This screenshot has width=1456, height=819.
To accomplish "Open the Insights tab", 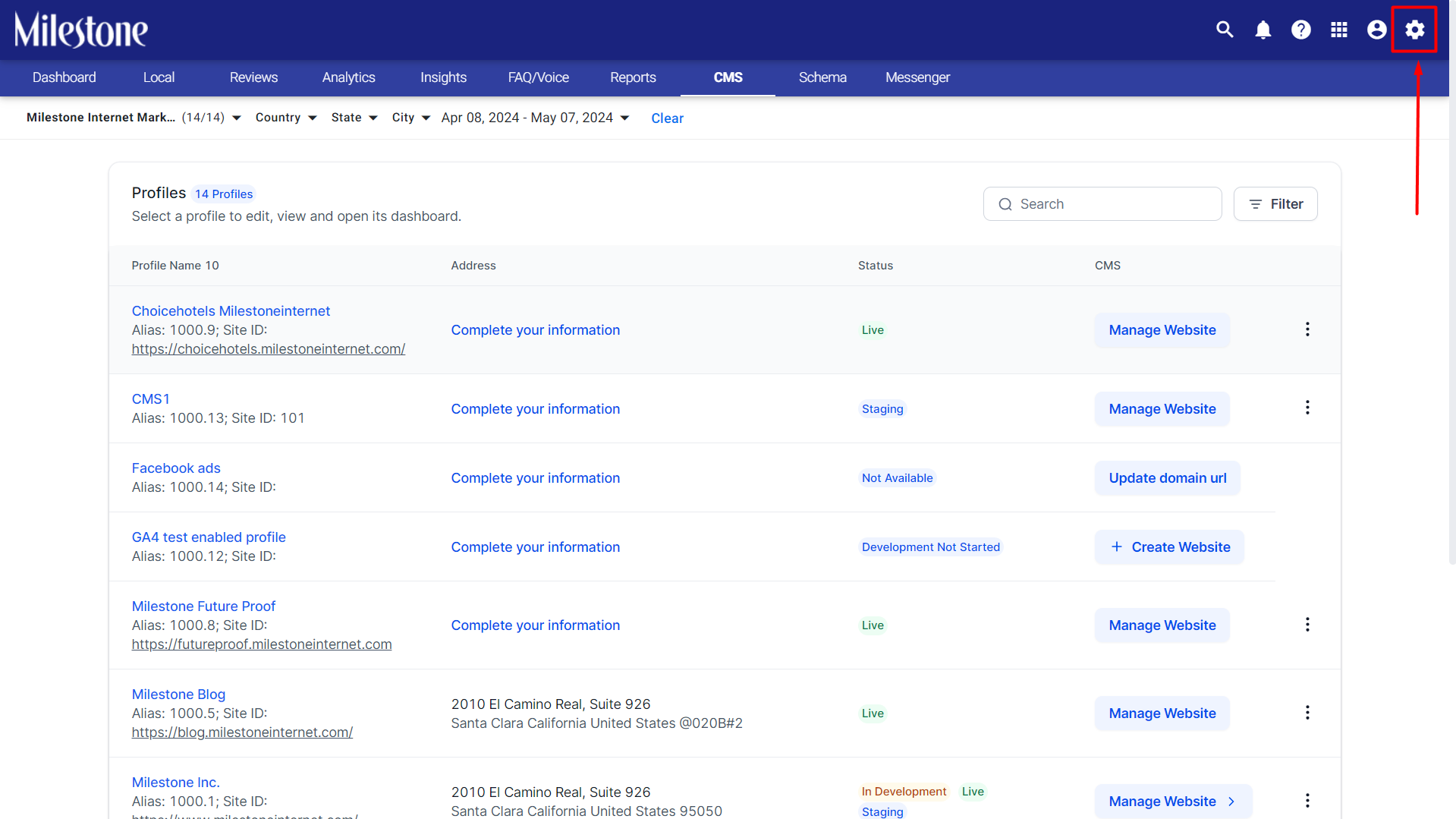I will pos(443,77).
